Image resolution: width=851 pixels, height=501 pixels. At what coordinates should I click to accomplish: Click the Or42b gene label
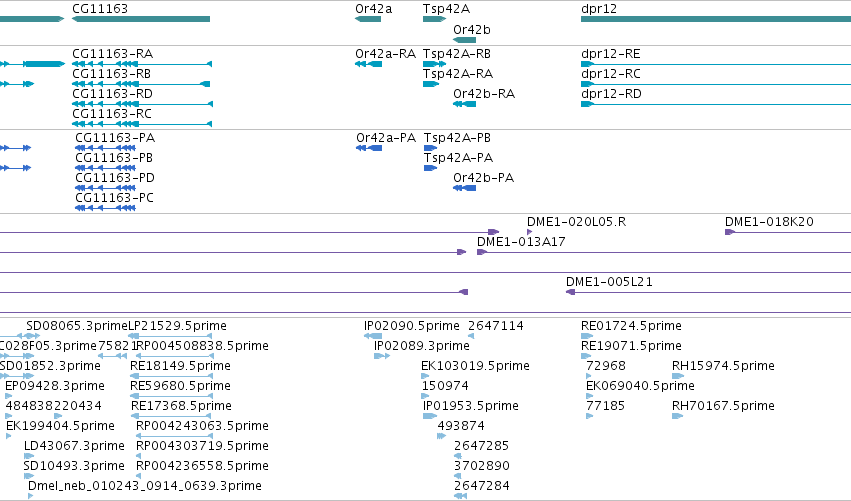pyautogui.click(x=472, y=30)
